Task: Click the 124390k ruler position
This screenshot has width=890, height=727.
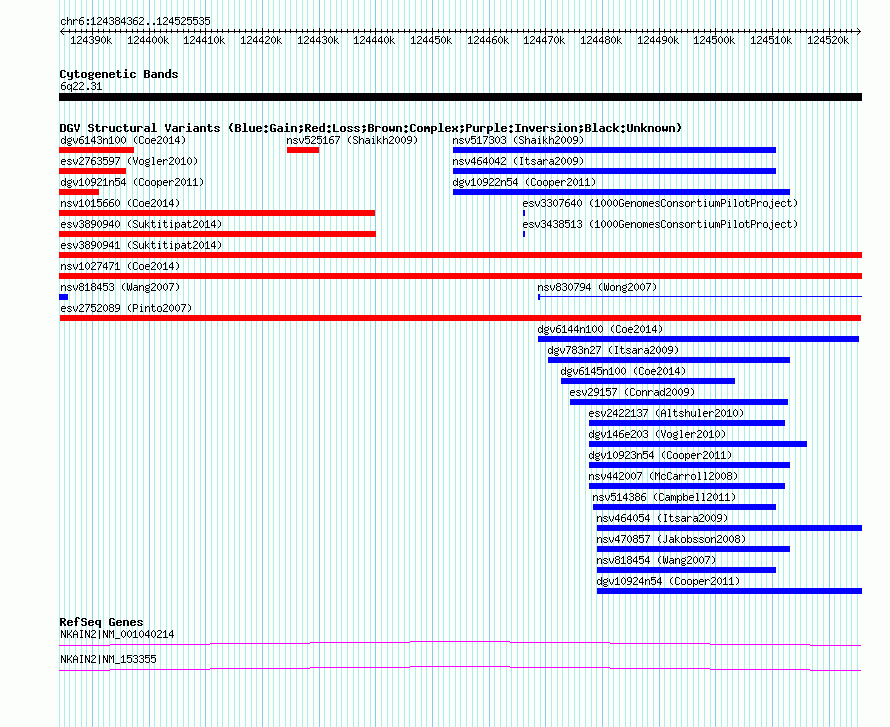Action: point(91,41)
